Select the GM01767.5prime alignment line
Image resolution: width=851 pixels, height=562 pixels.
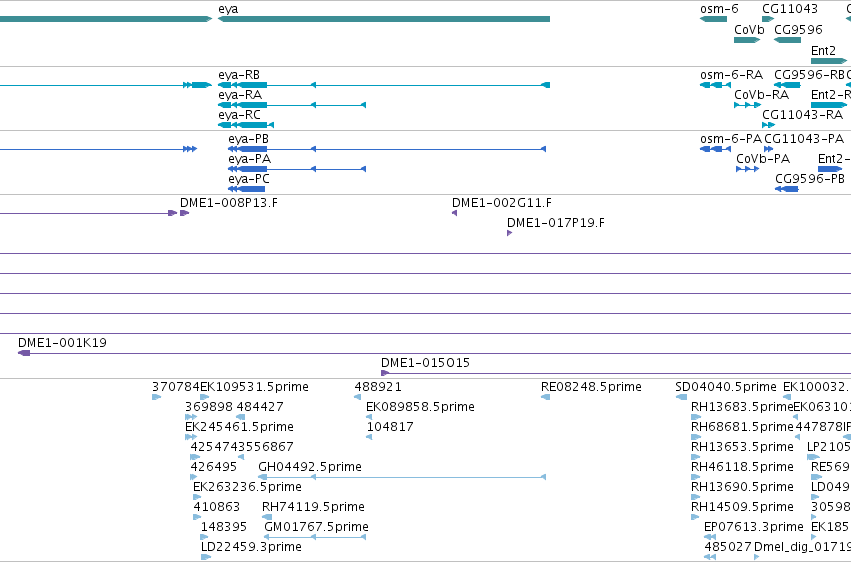coord(315,538)
